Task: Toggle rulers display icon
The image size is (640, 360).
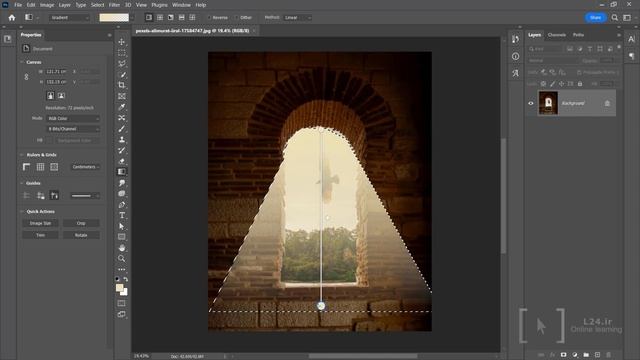Action: click(27, 167)
